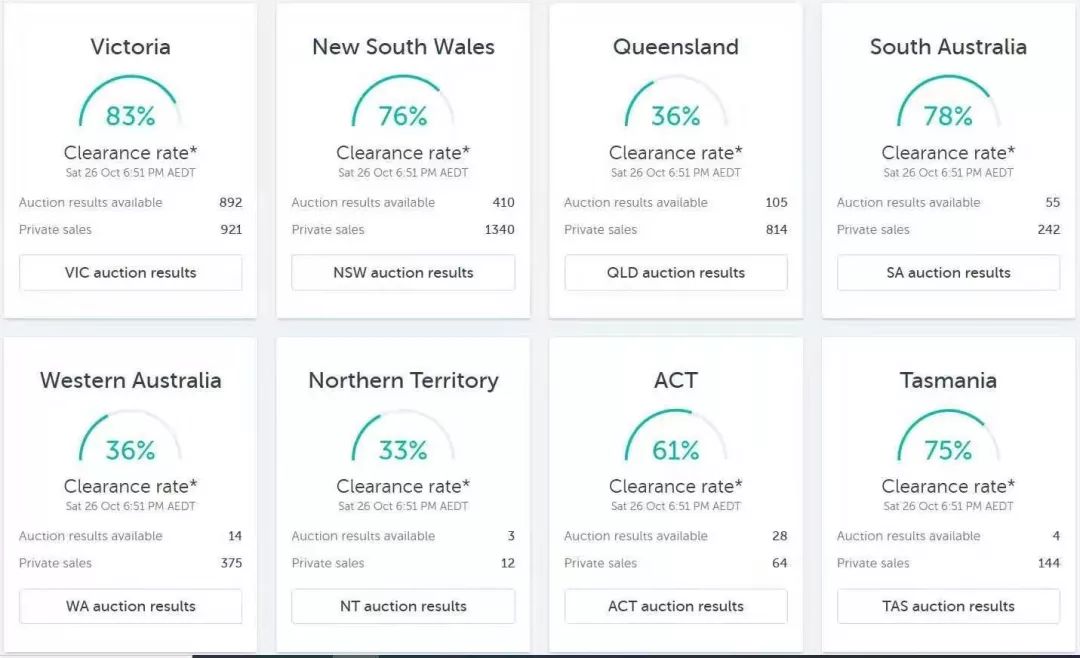The height and width of the screenshot is (658, 1080).
Task: Open VIC auction results
Action: [x=130, y=272]
